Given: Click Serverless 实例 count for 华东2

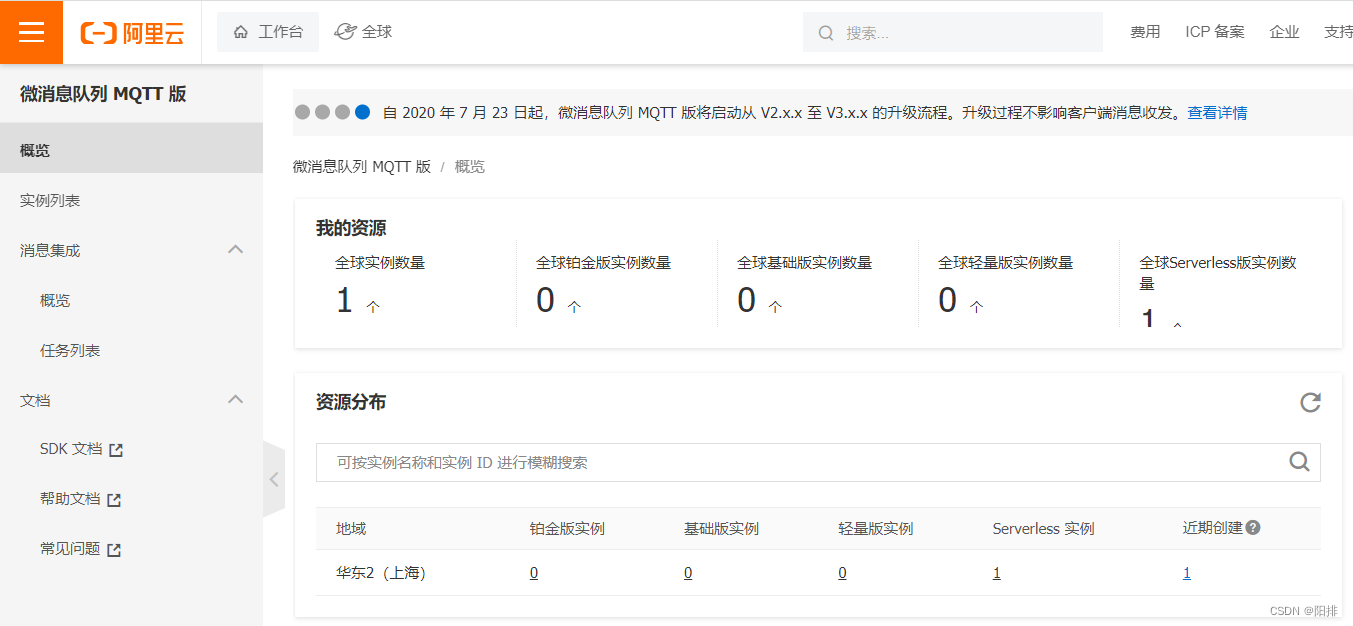Looking at the screenshot, I should [x=997, y=573].
